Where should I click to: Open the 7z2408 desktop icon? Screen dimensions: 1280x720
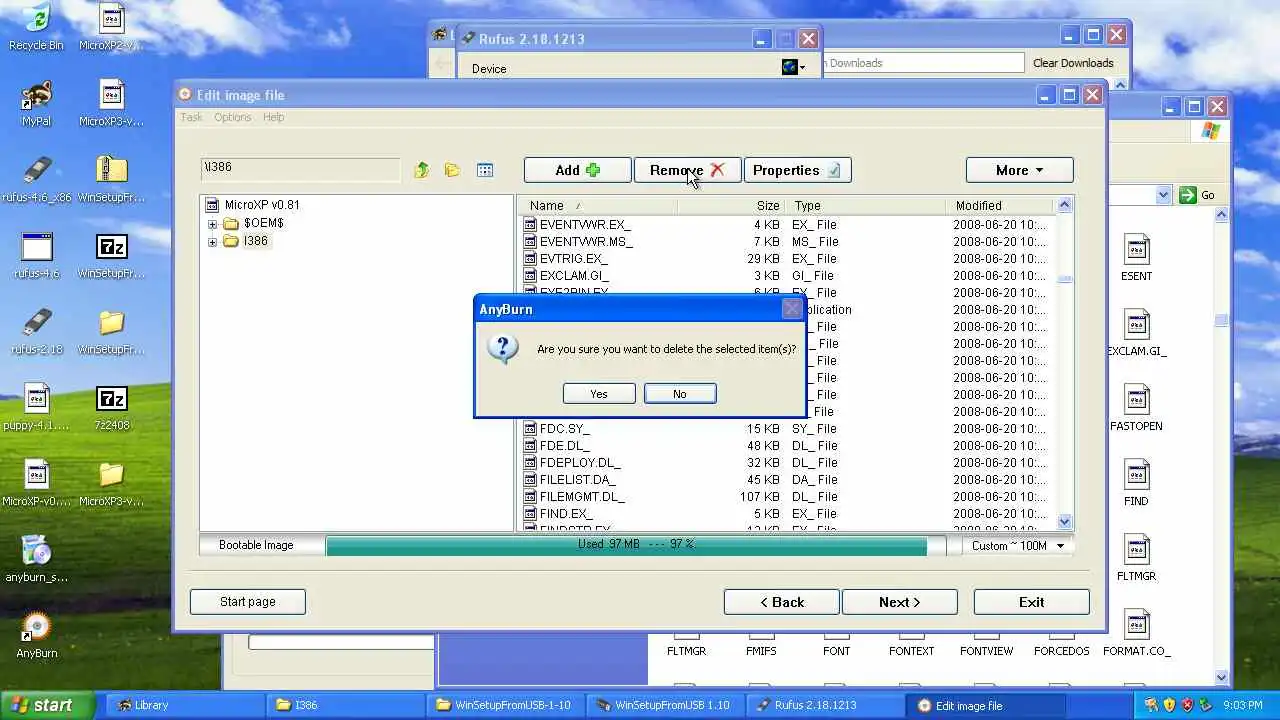[x=111, y=407]
